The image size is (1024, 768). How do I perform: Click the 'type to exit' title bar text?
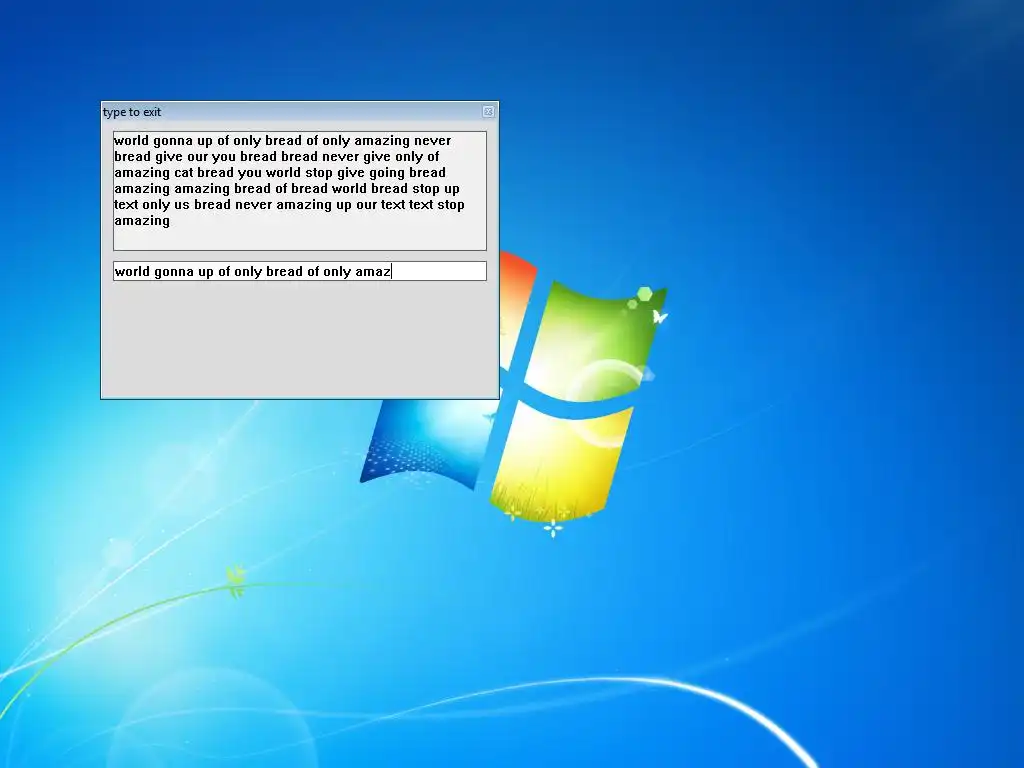pyautogui.click(x=132, y=112)
